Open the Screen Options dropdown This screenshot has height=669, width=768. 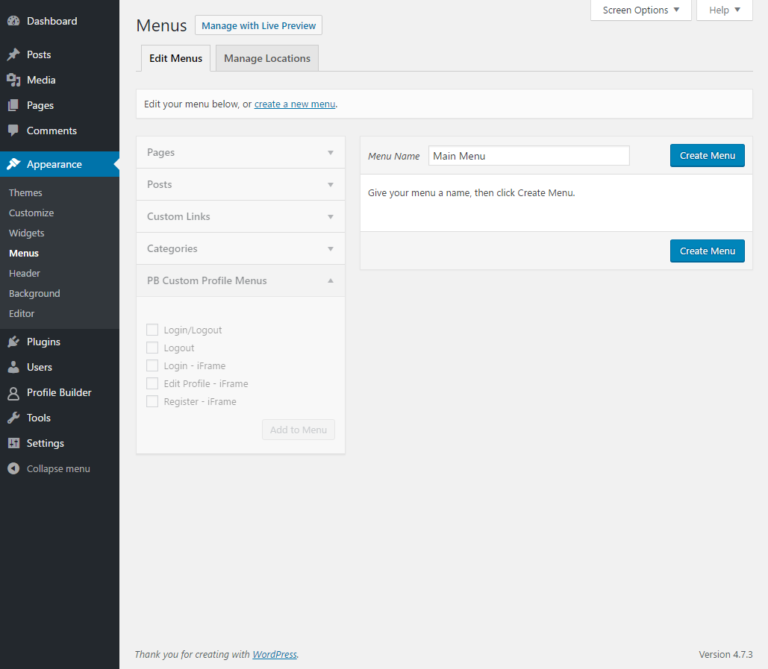641,10
